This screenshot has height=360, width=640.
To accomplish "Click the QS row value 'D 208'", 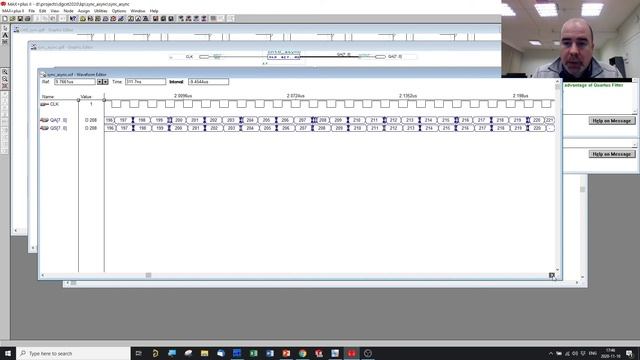I will [91, 128].
